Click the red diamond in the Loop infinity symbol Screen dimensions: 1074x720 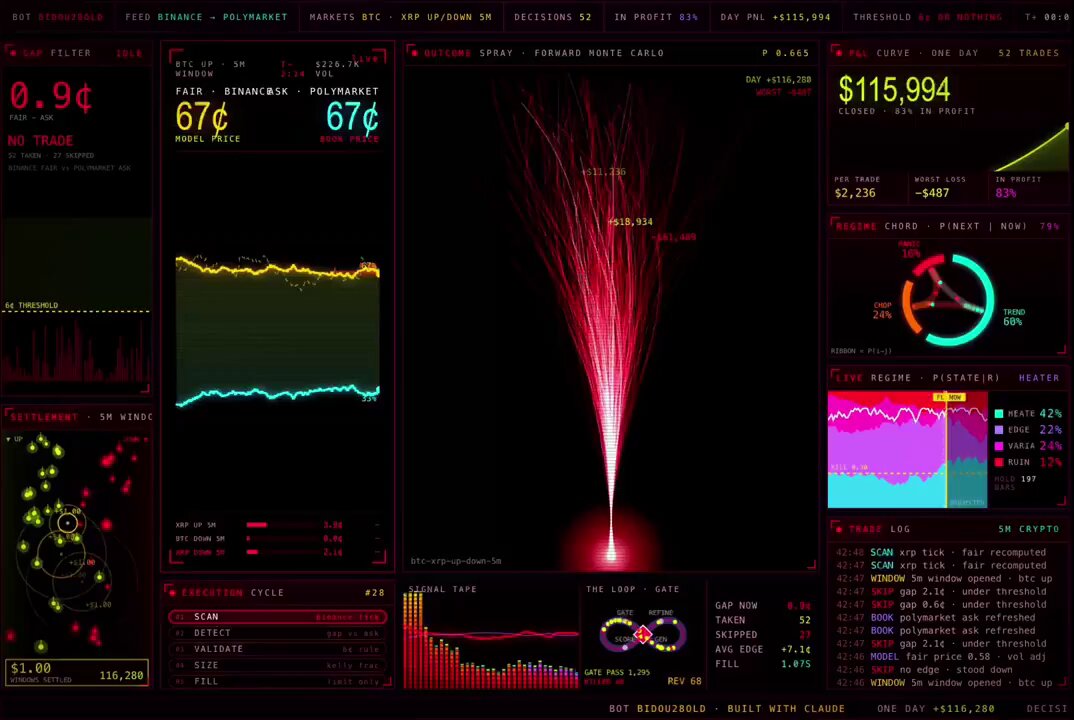[x=642, y=635]
